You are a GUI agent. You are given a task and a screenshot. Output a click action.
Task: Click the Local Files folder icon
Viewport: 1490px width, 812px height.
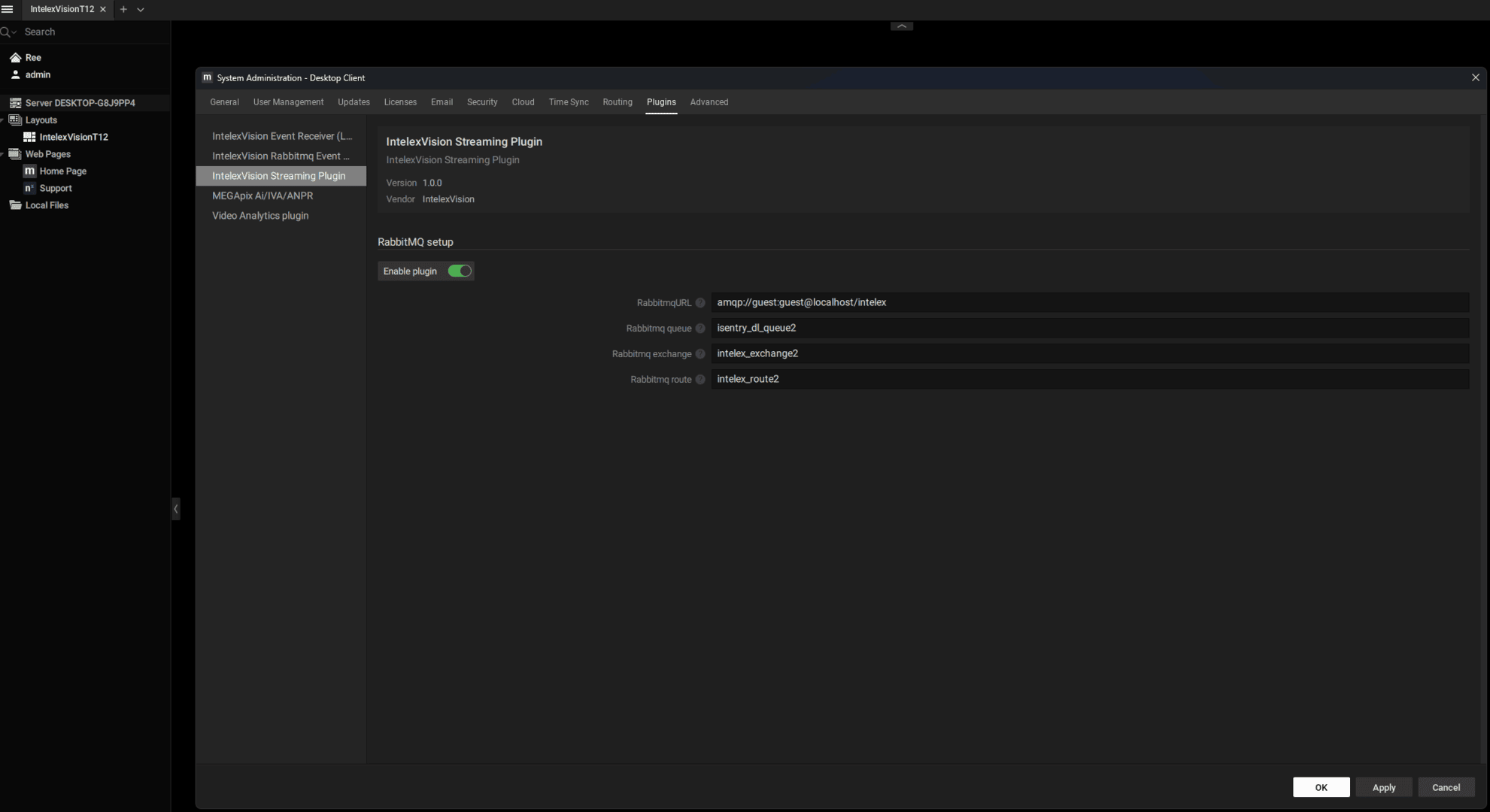(15, 205)
